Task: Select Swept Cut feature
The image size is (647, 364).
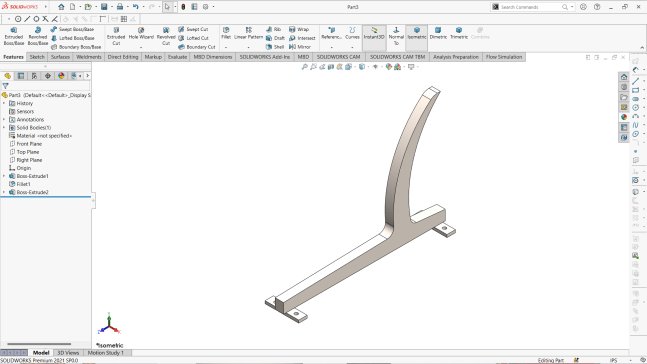Action: pyautogui.click(x=193, y=29)
